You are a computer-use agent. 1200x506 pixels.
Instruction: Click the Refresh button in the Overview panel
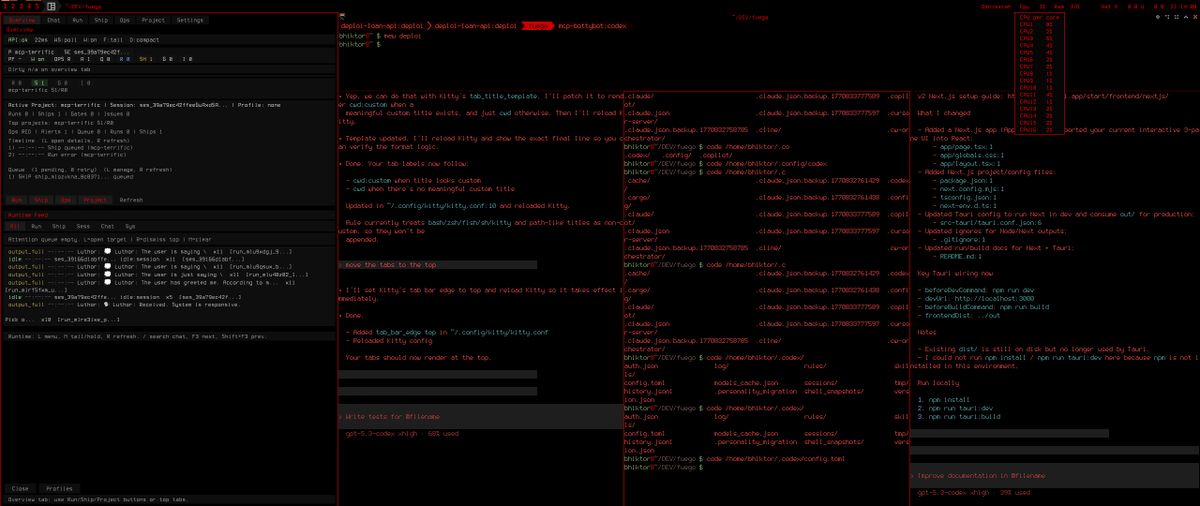pos(131,200)
